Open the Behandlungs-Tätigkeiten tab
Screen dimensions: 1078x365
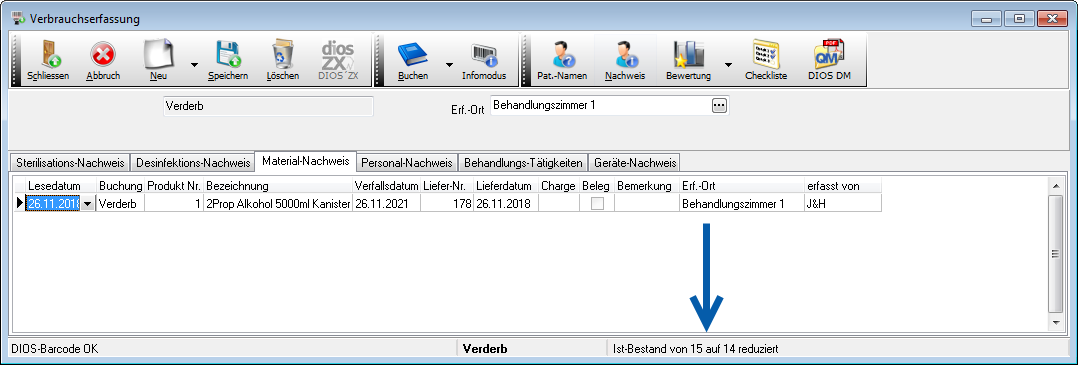click(523, 163)
